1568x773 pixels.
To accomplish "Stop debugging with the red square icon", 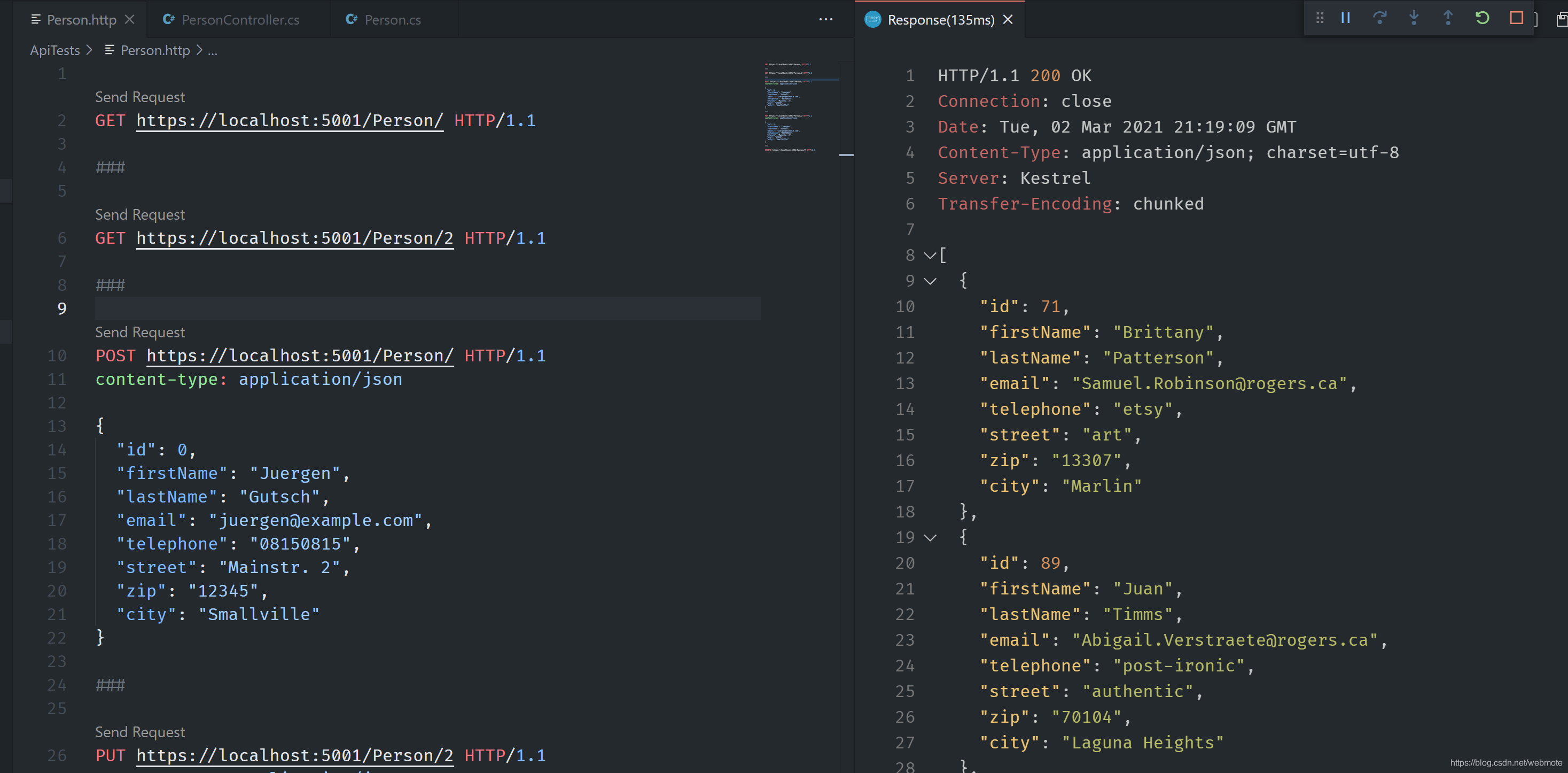I will [x=1516, y=18].
